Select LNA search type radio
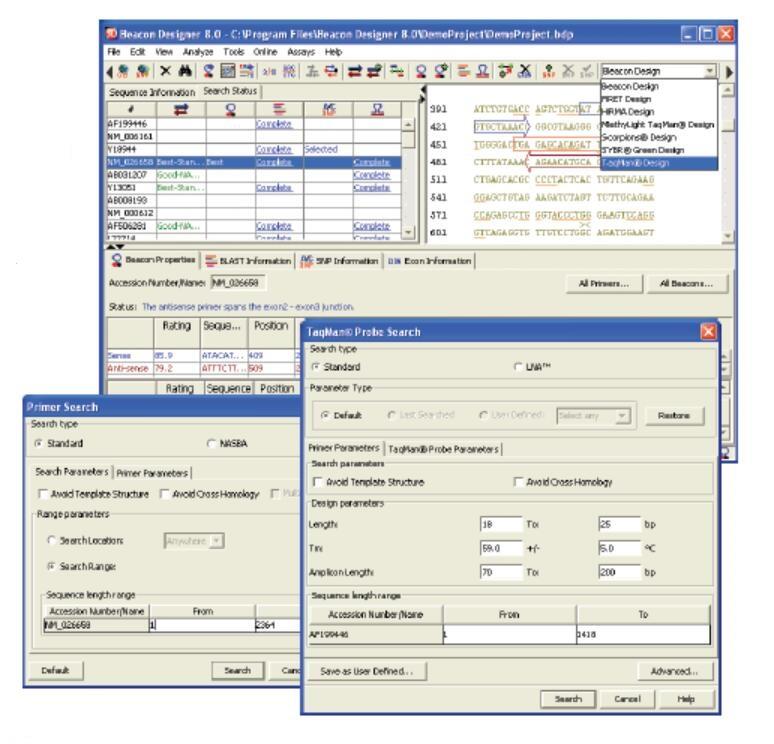This screenshot has width=774, height=744. pos(517,367)
